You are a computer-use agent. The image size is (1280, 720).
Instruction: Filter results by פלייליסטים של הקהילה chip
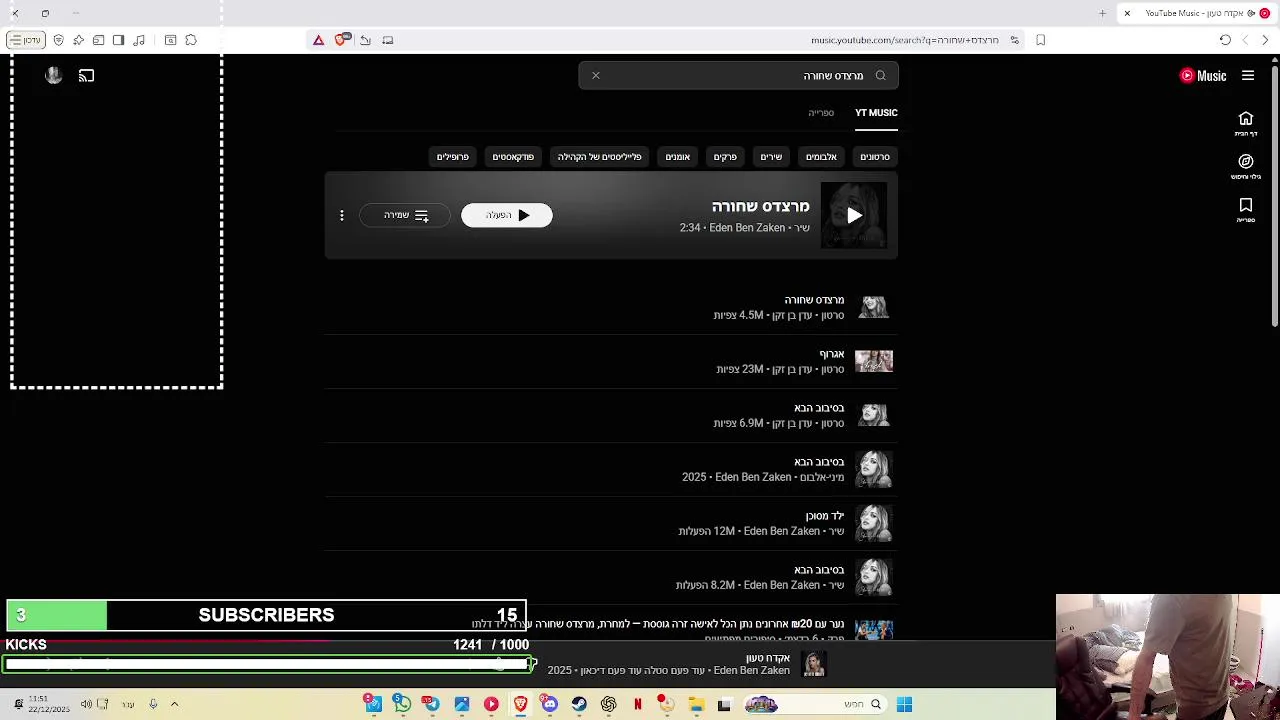tap(599, 157)
